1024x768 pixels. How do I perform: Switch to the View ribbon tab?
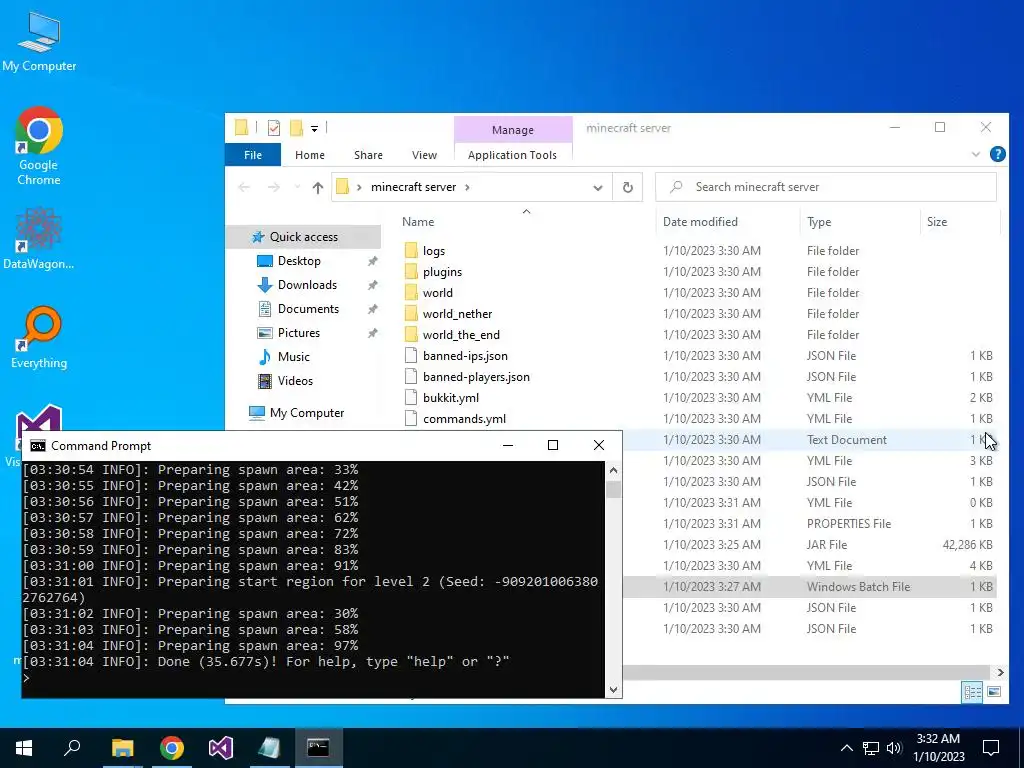424,155
